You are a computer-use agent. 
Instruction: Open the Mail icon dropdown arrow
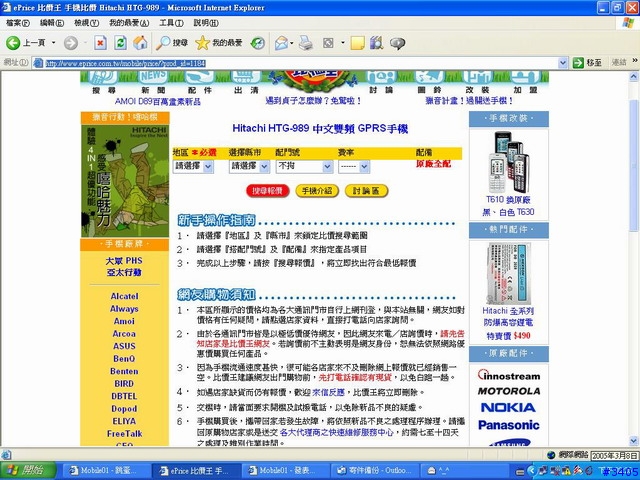coord(292,43)
